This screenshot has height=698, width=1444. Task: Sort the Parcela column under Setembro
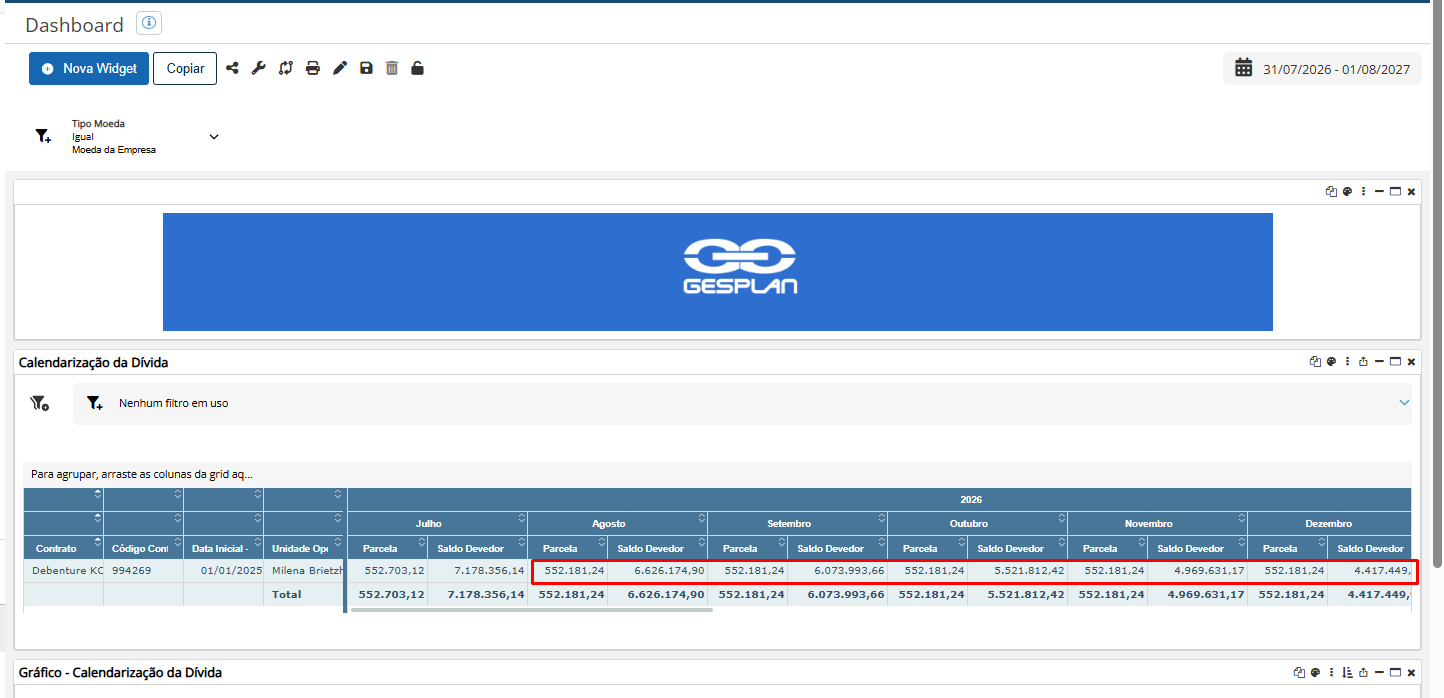(x=781, y=543)
